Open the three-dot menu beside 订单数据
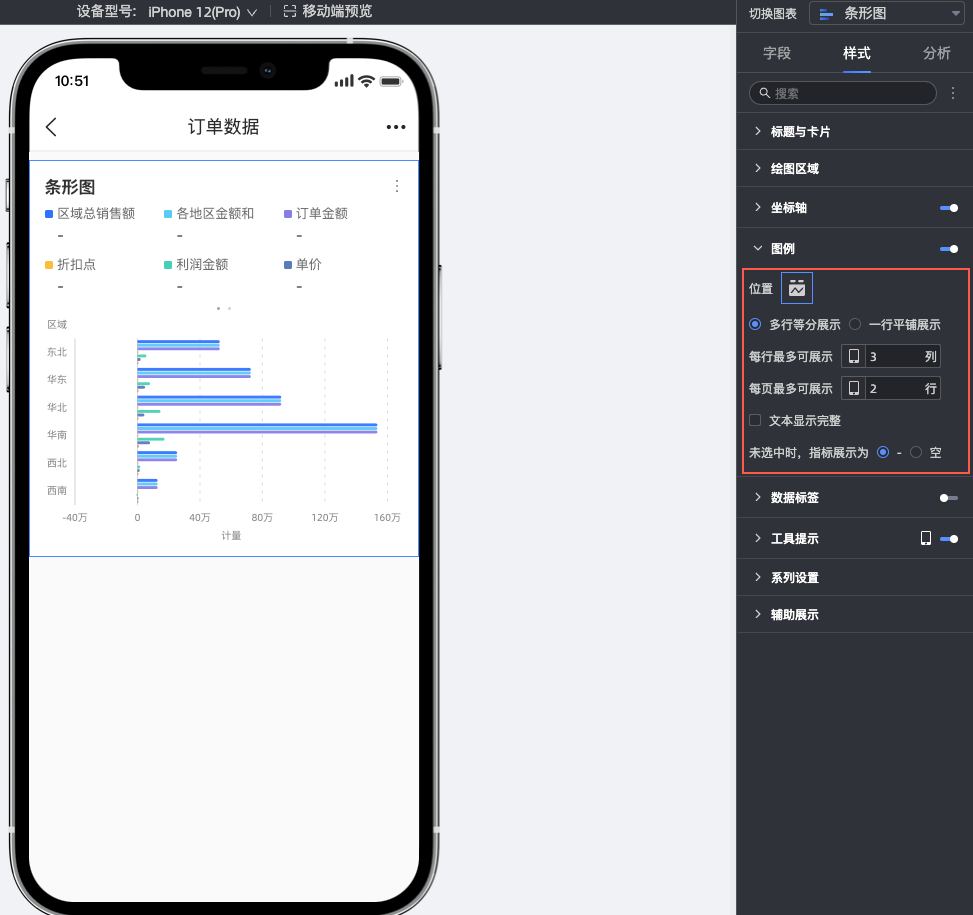The height and width of the screenshot is (915, 973). (396, 127)
